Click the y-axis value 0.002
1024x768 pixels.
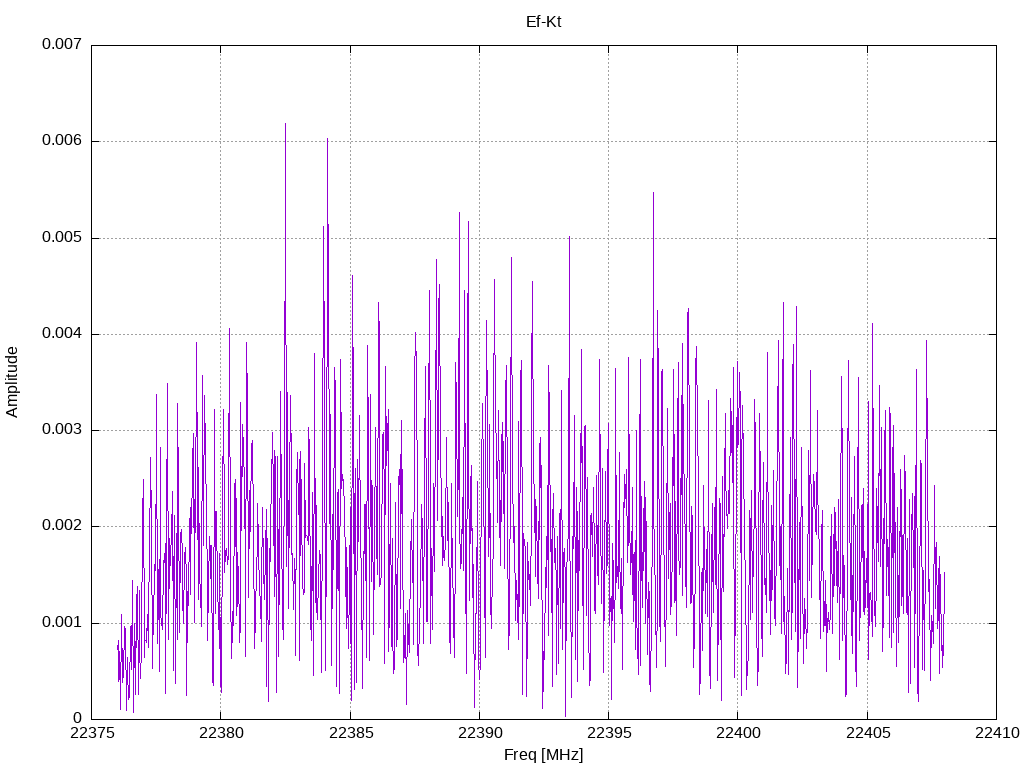pyautogui.click(x=62, y=526)
